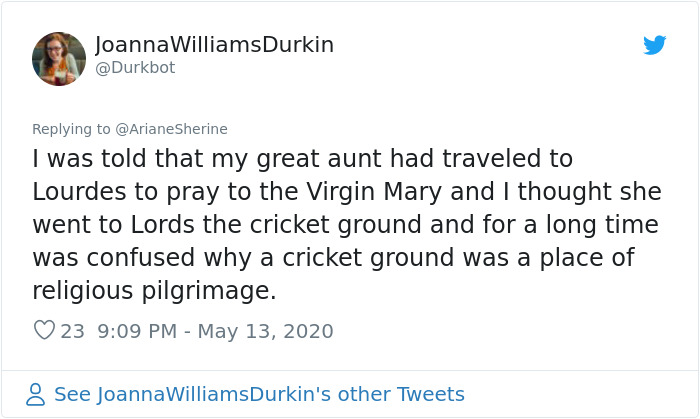Screen dimensions: 700x419
Task: Click the person icon beside other Tweets
Action: tap(36, 394)
